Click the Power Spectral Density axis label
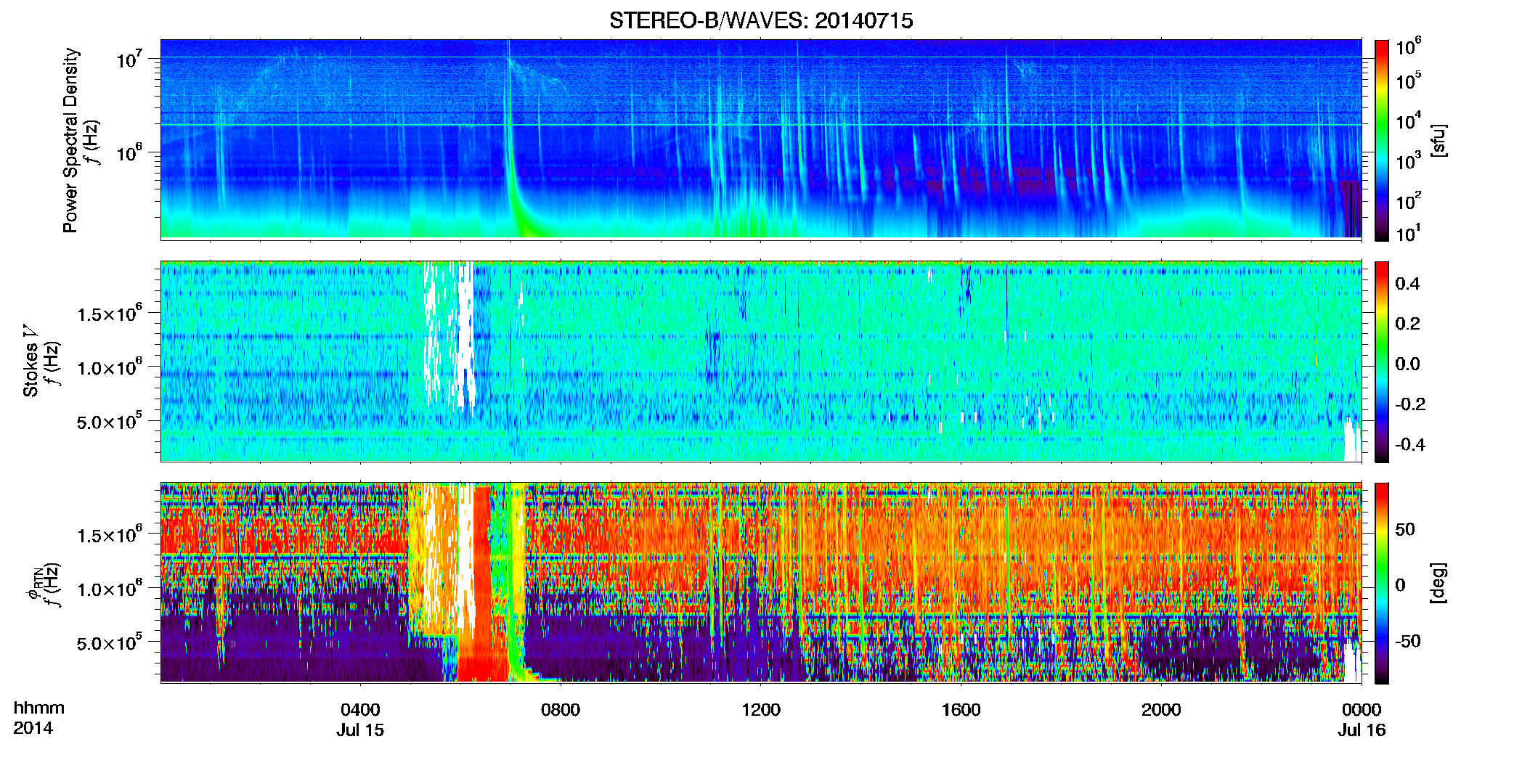Image resolution: width=1522 pixels, height=784 pixels. tap(70, 140)
